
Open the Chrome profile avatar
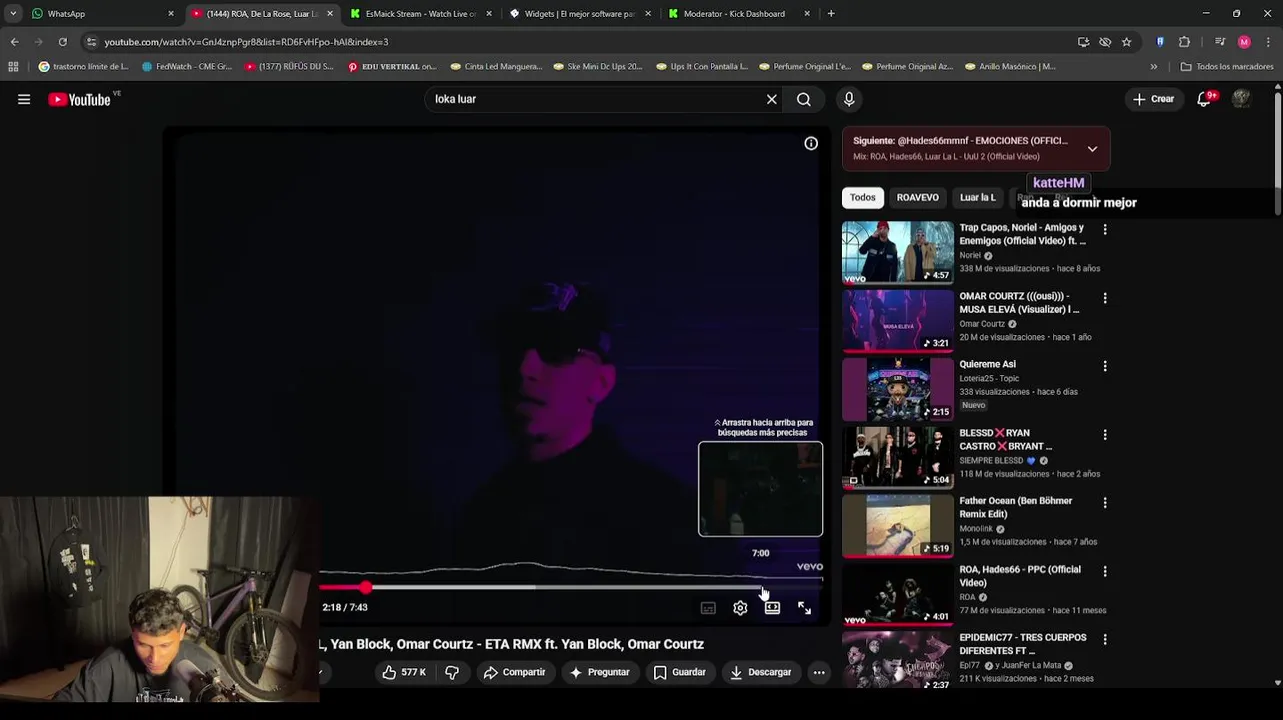(x=1244, y=42)
